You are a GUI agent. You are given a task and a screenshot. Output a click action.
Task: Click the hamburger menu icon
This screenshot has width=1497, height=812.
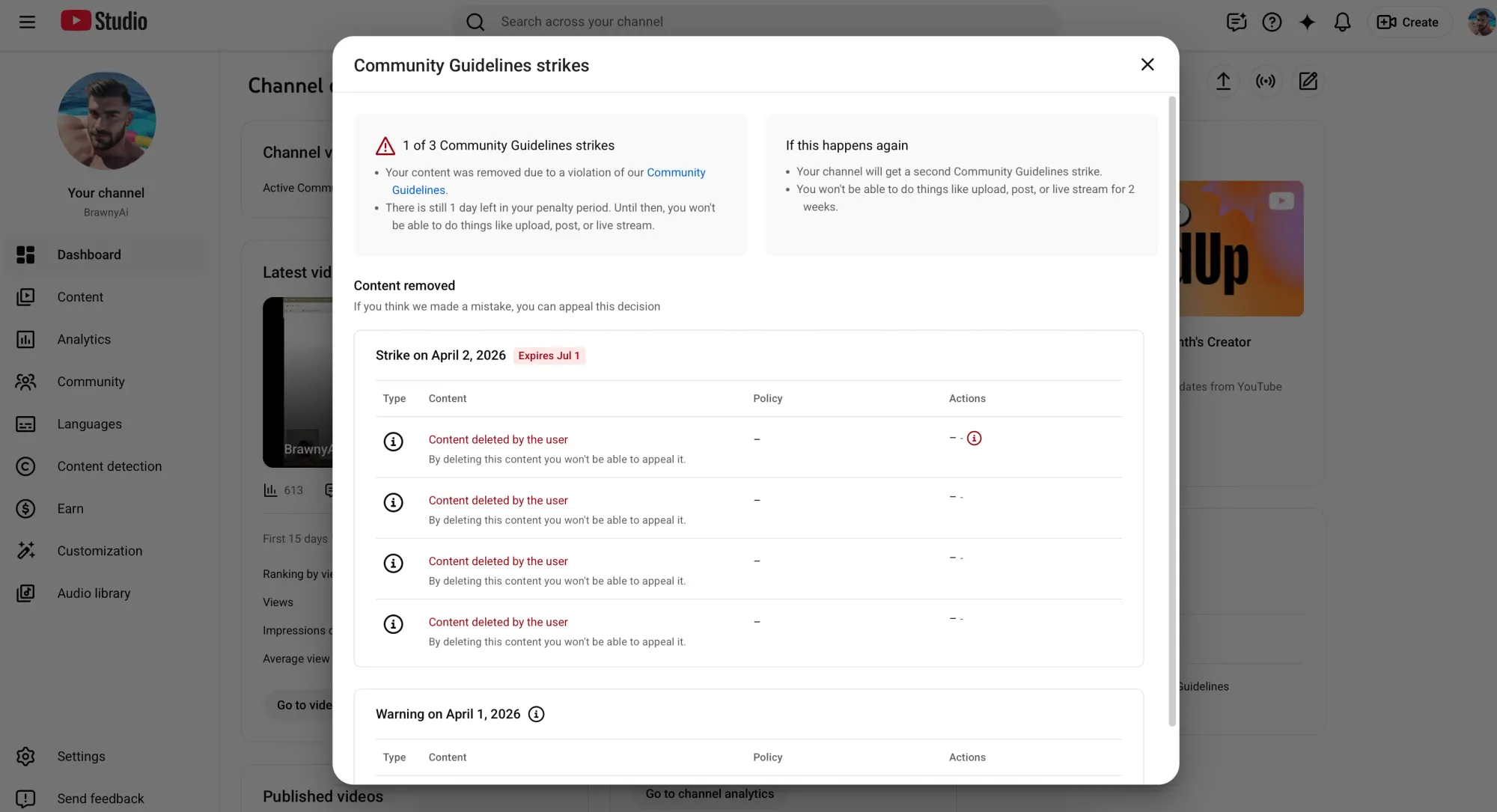coord(27,22)
